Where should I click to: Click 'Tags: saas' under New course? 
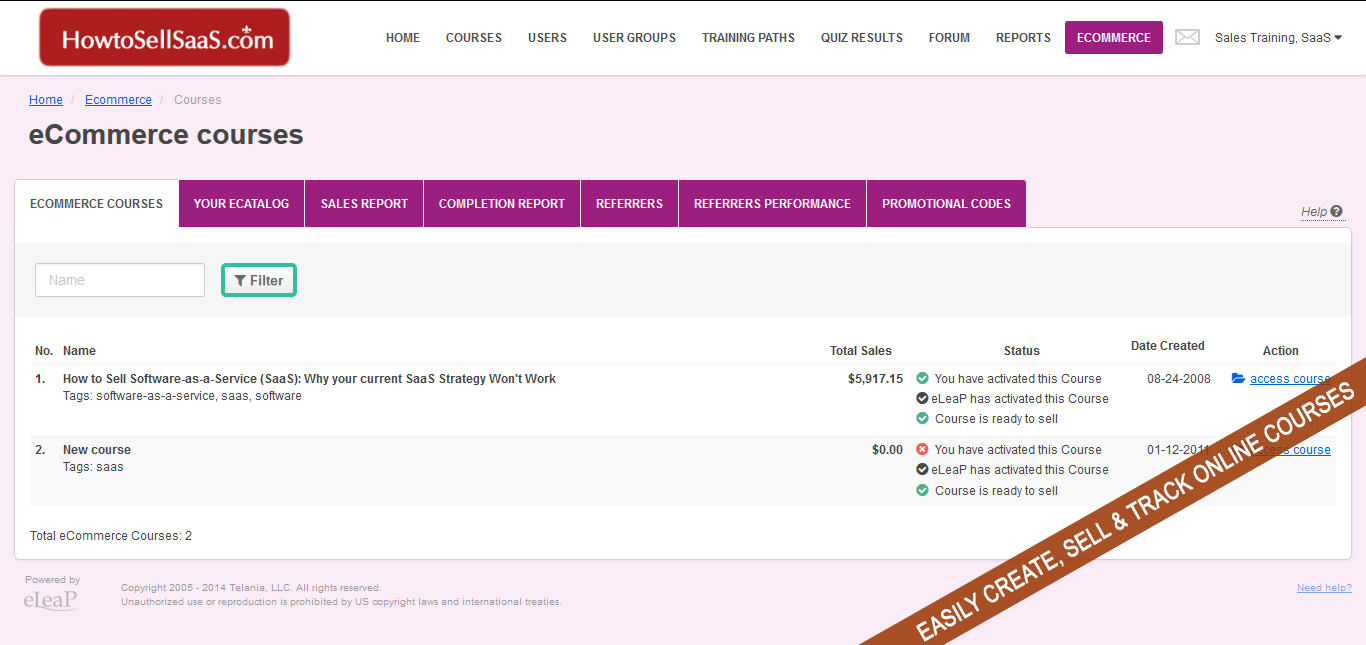(93, 467)
